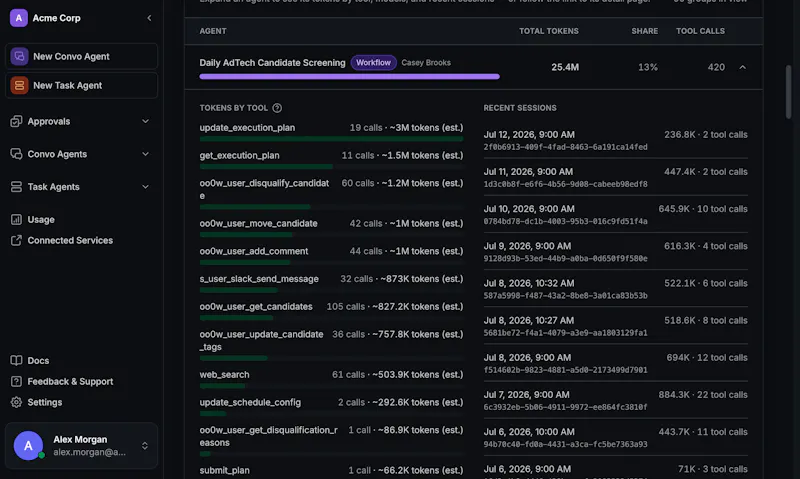Screen dimensions: 800x479
Task: Click the New Task Agent icon
Action: coord(19,85)
